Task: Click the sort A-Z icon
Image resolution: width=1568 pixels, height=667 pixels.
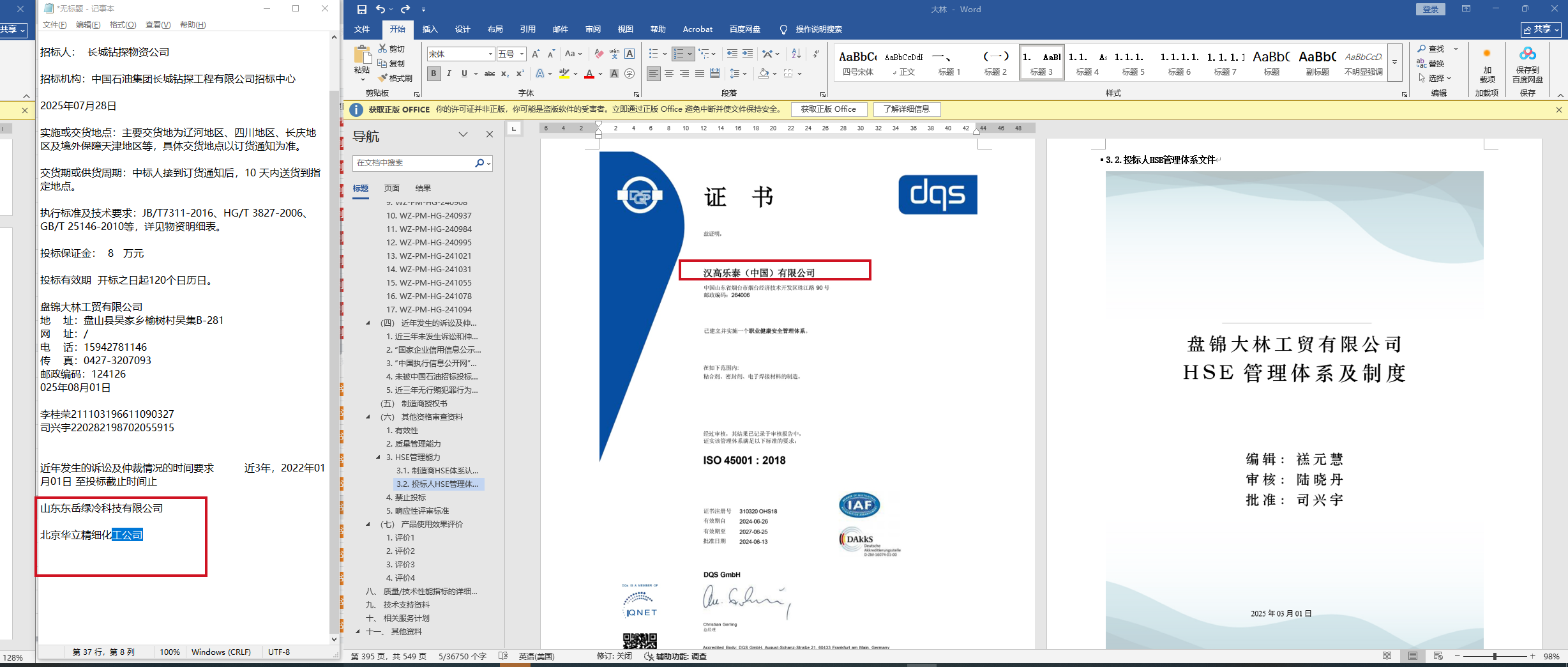Action: (x=795, y=54)
